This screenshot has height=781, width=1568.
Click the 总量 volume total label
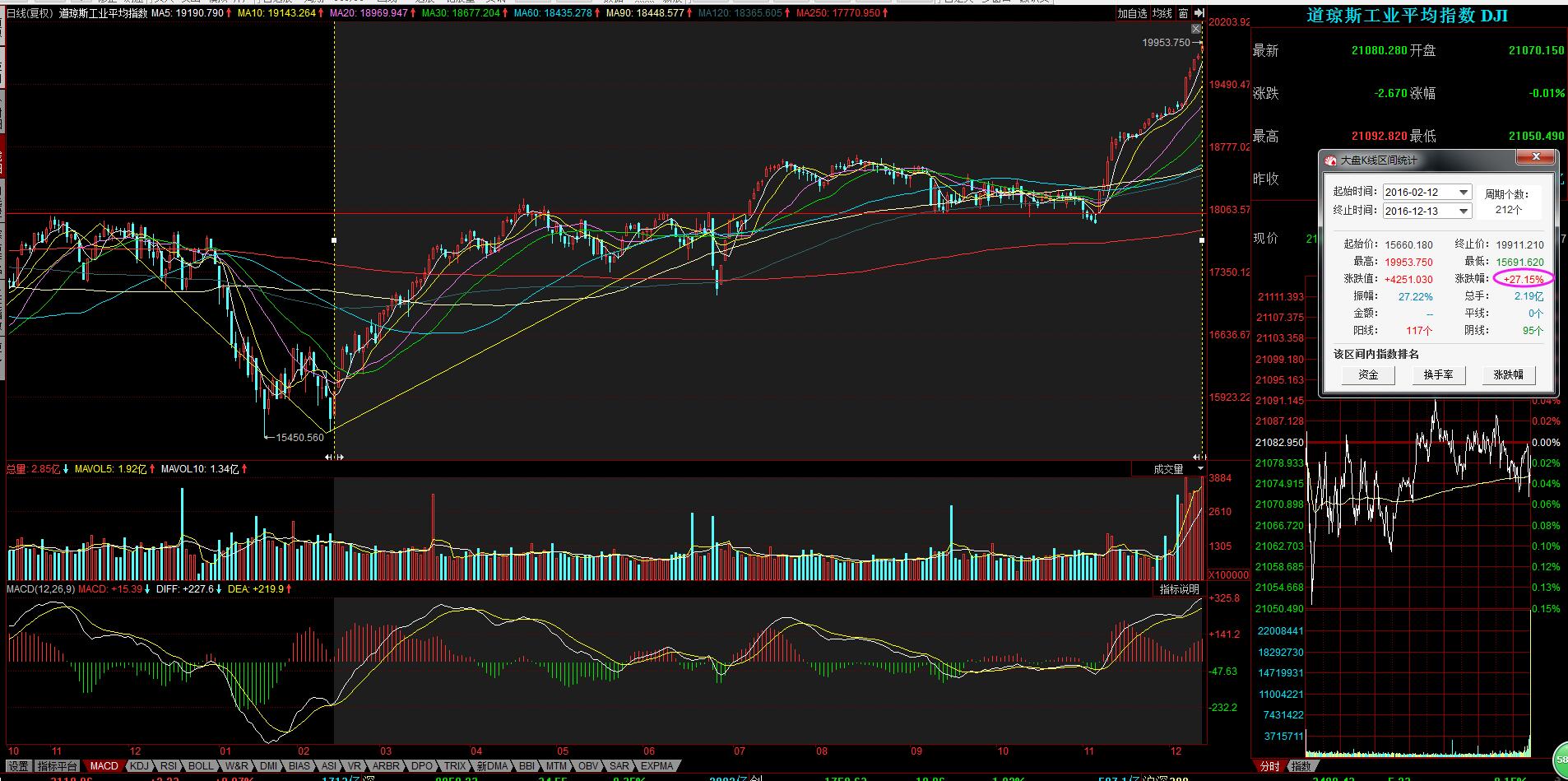[34, 469]
